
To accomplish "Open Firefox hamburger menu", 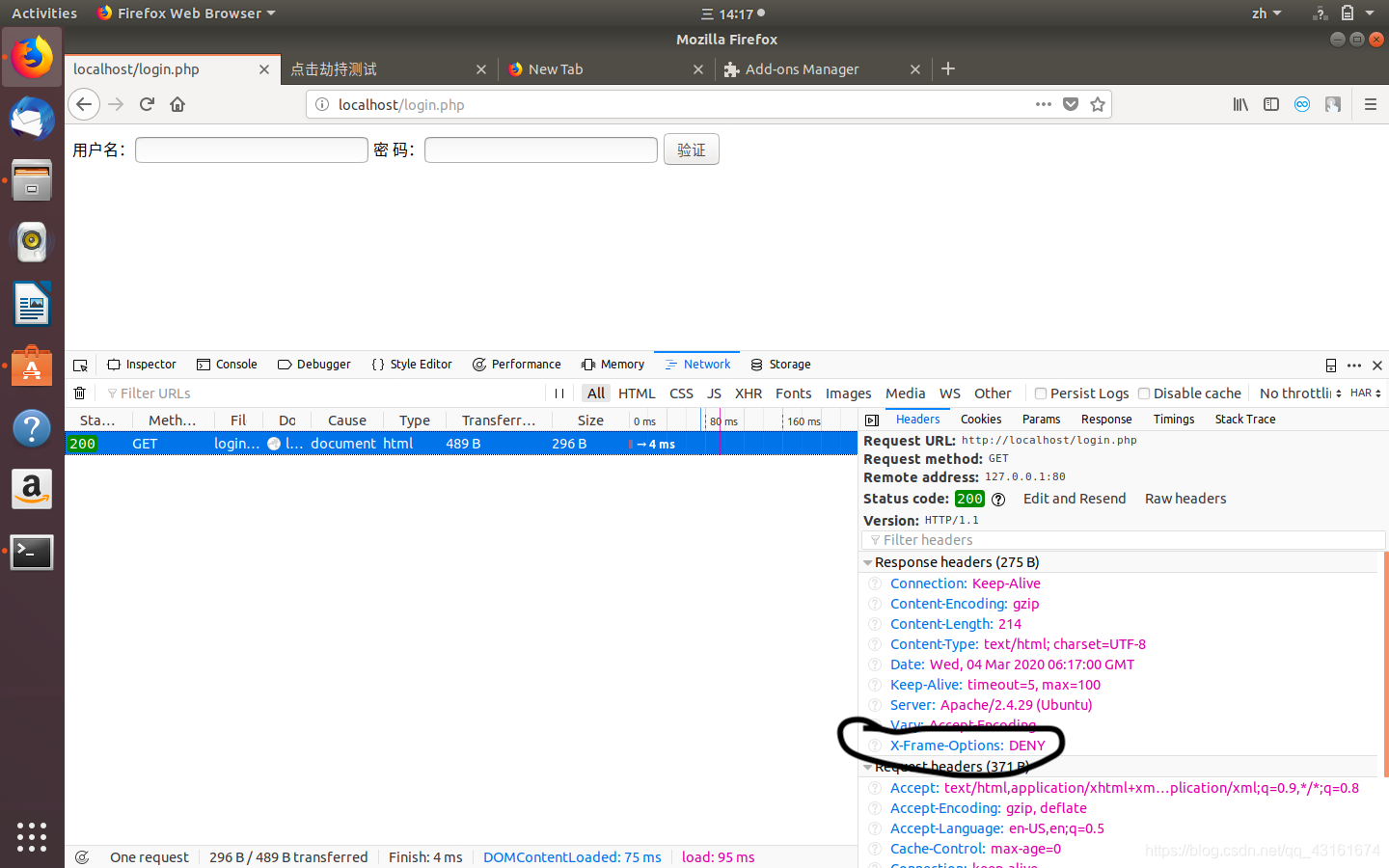I will coord(1370,104).
